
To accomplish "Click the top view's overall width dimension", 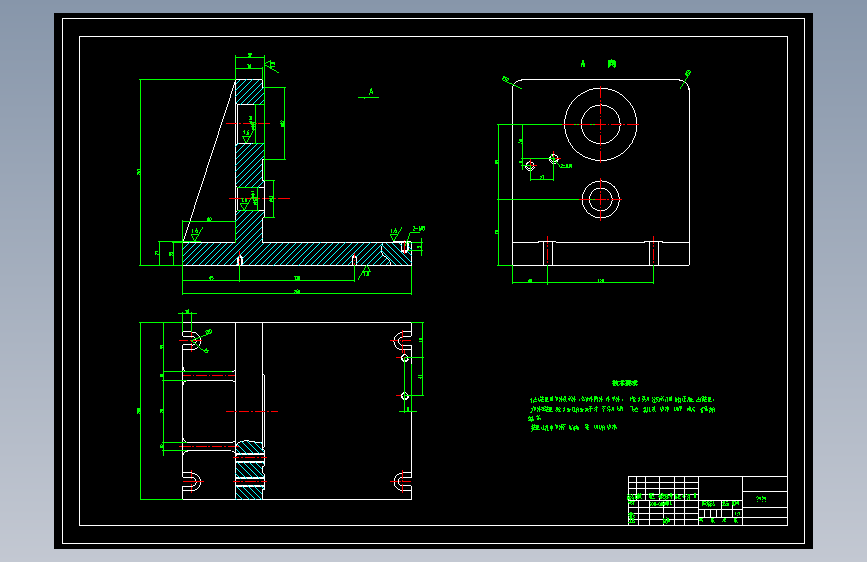I will [140, 411].
